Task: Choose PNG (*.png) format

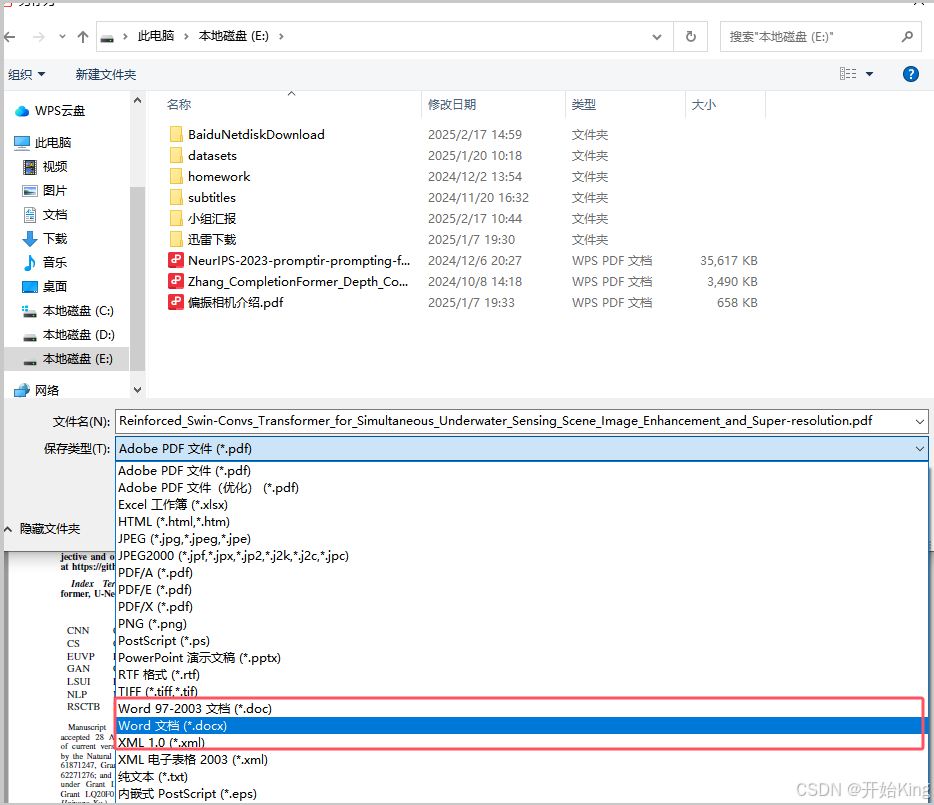Action: click(521, 624)
